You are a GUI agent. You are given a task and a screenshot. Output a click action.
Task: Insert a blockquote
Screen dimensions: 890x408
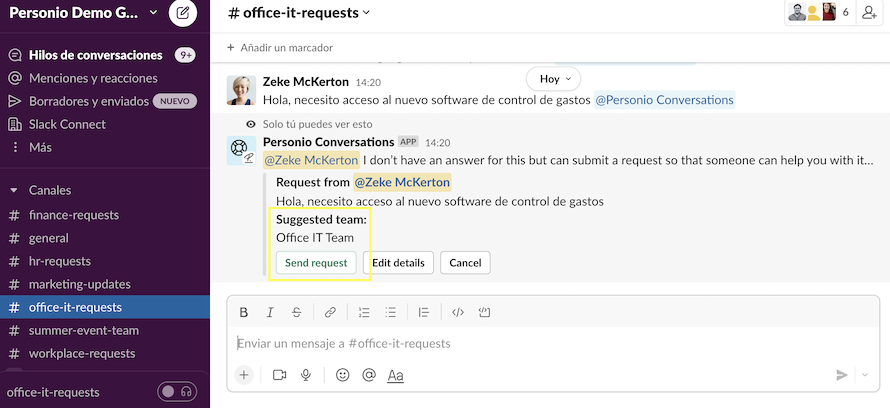(424, 312)
